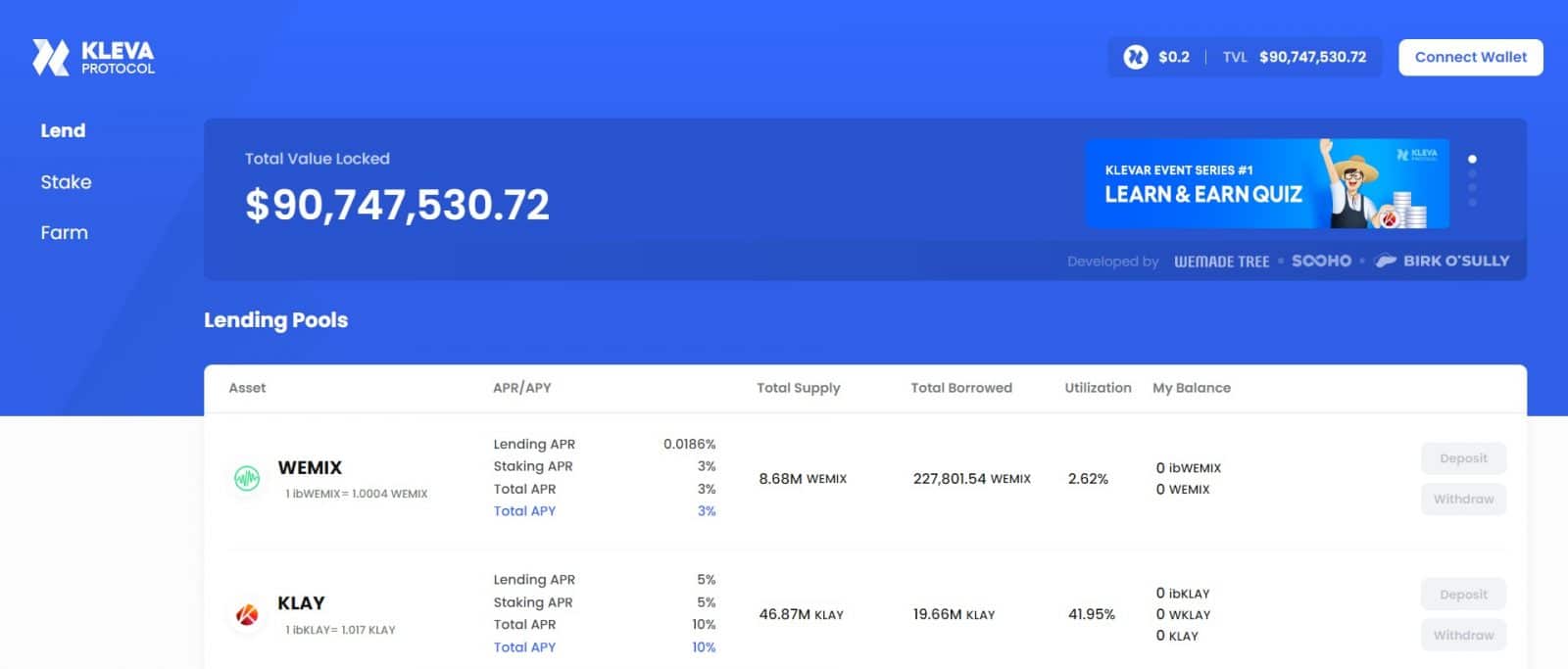Viewport: 1568px width, 669px height.
Task: Click the 2.62% utilization value
Action: [1088, 479]
